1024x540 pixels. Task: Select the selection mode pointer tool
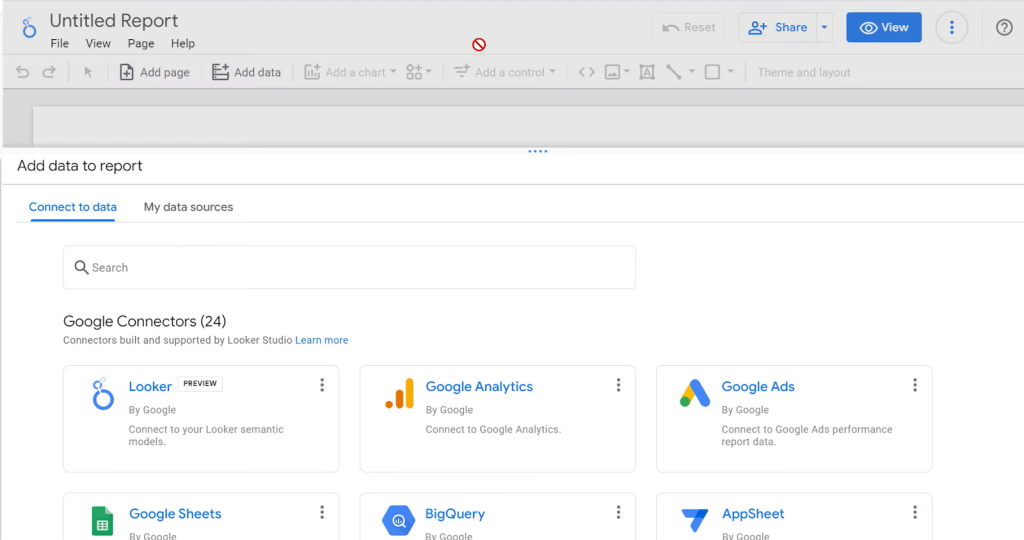88,72
